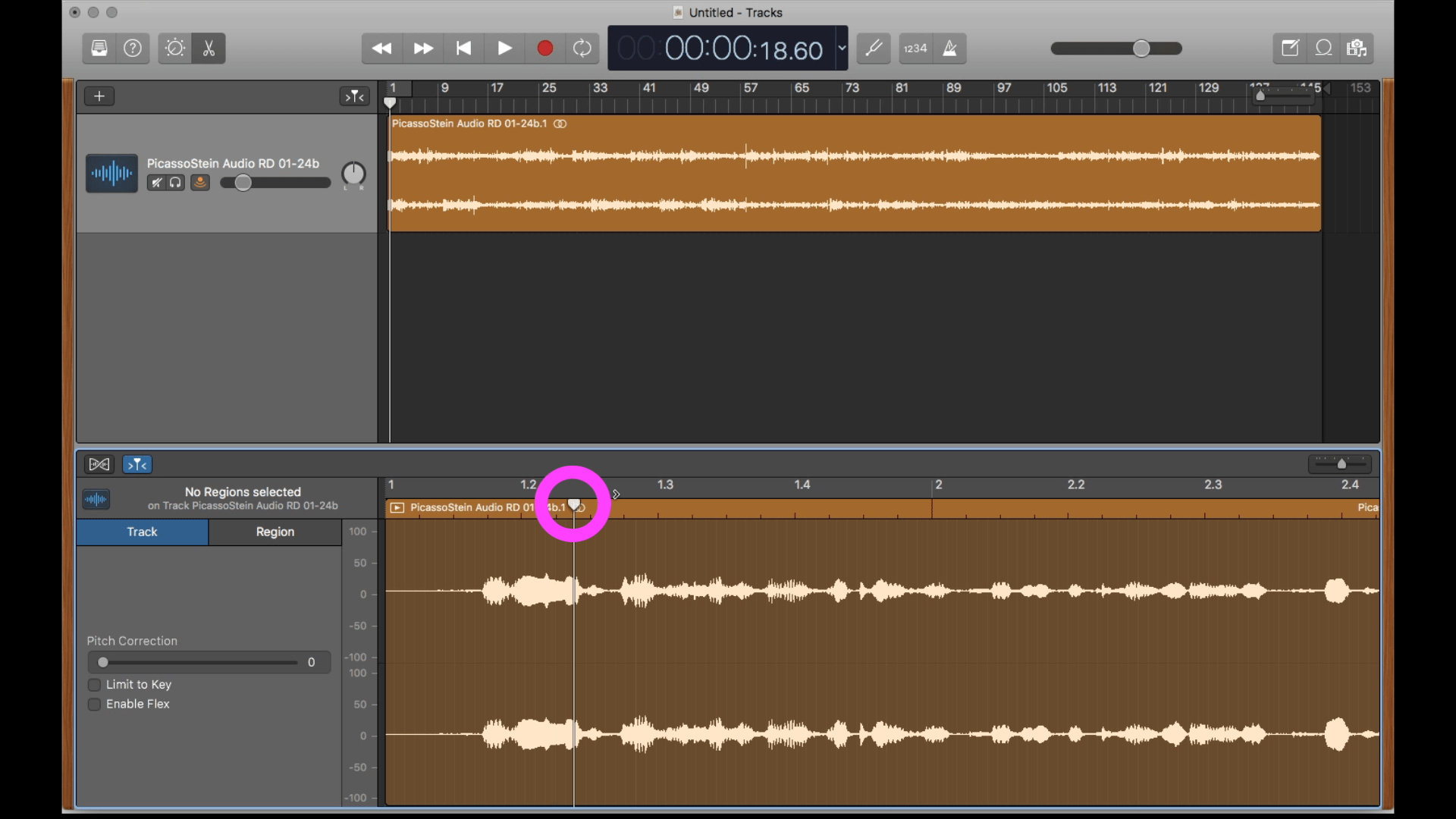Open Quick Help

133,48
